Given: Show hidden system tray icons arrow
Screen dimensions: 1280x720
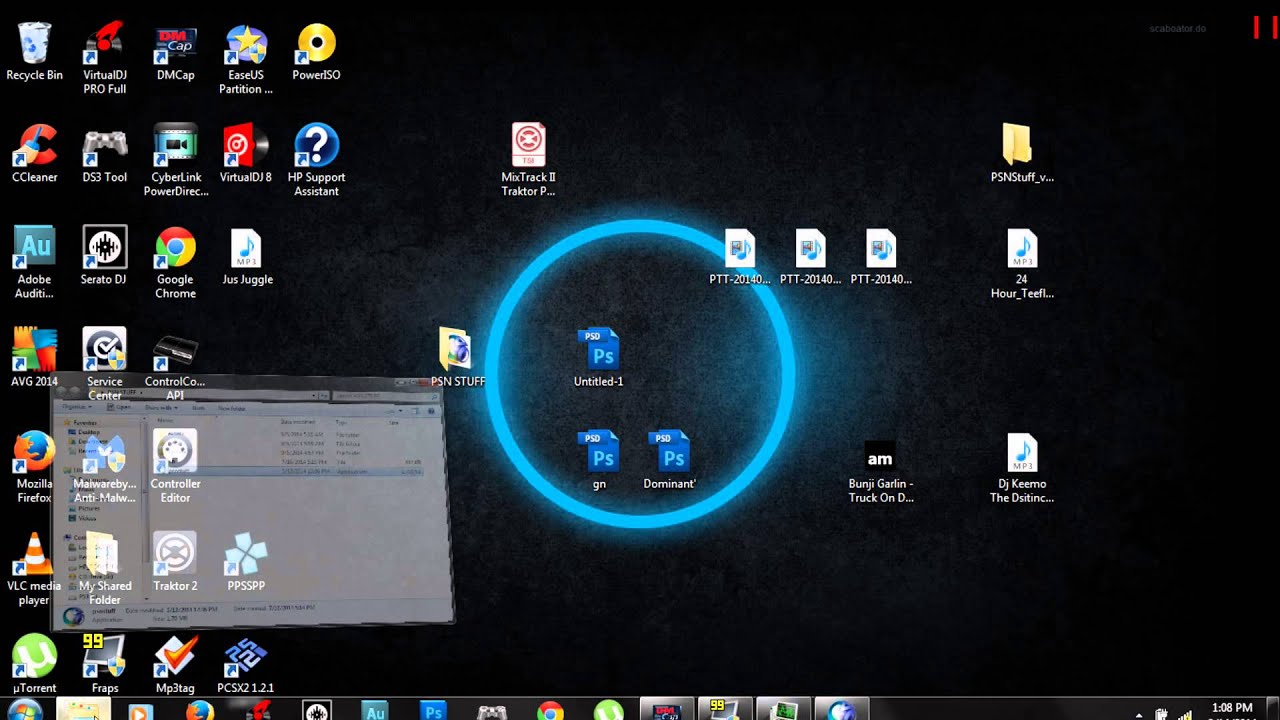Looking at the screenshot, I should tap(1140, 714).
